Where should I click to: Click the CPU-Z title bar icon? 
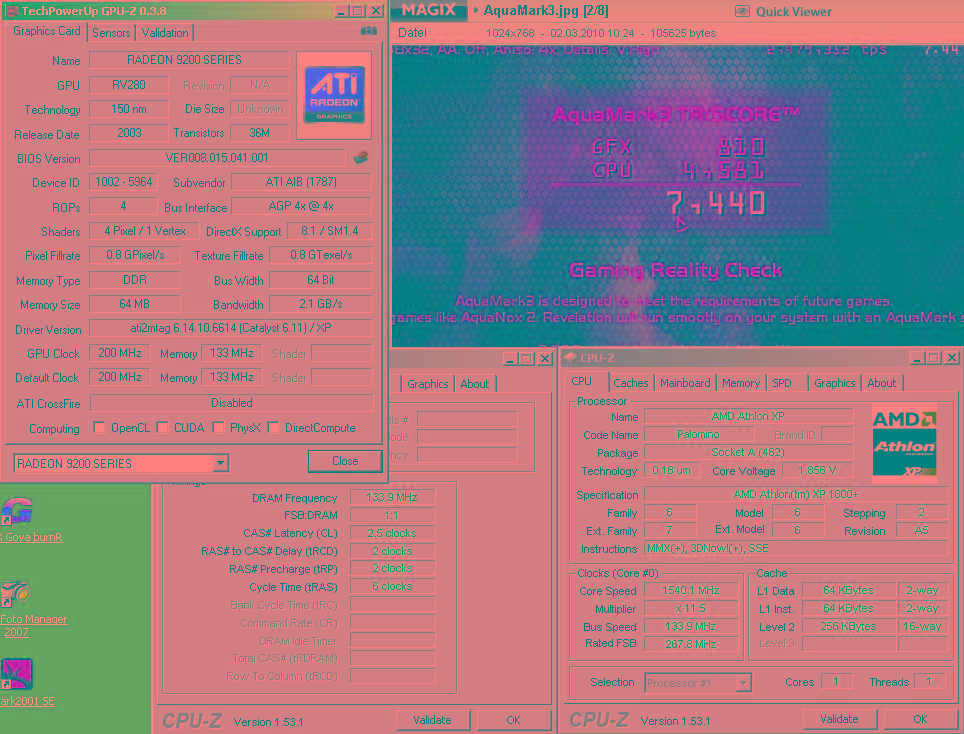click(x=571, y=358)
